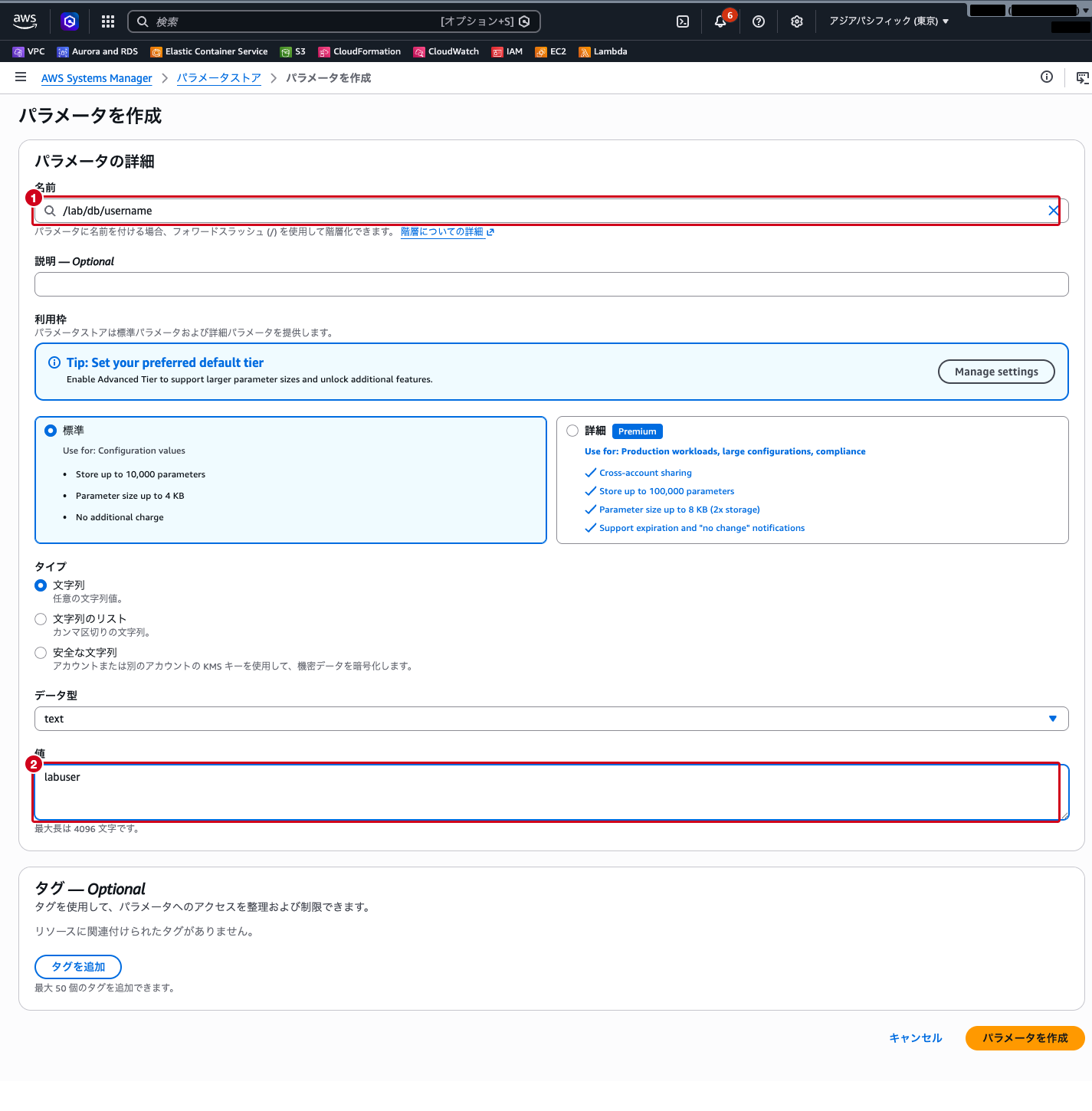This screenshot has width=1092, height=1111.
Task: Expand the データ型 text dropdown
Action: coord(552,719)
